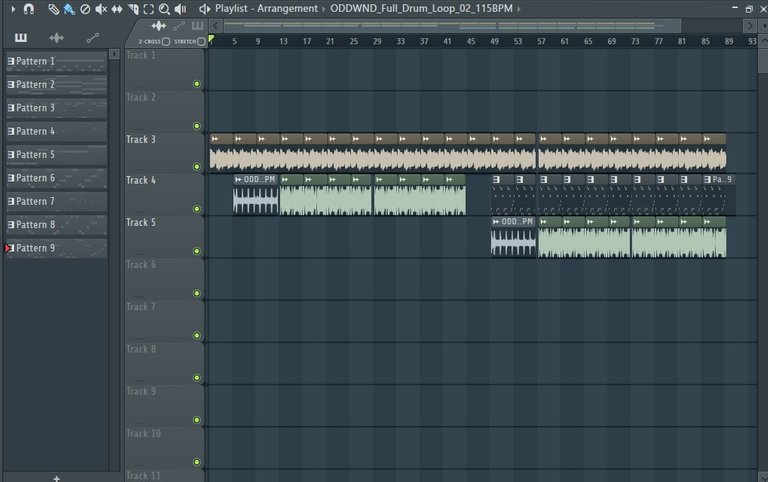Click the pattern picker scrollbar up arrow
Image resolution: width=768 pixels, height=482 pixels.
tap(114, 54)
